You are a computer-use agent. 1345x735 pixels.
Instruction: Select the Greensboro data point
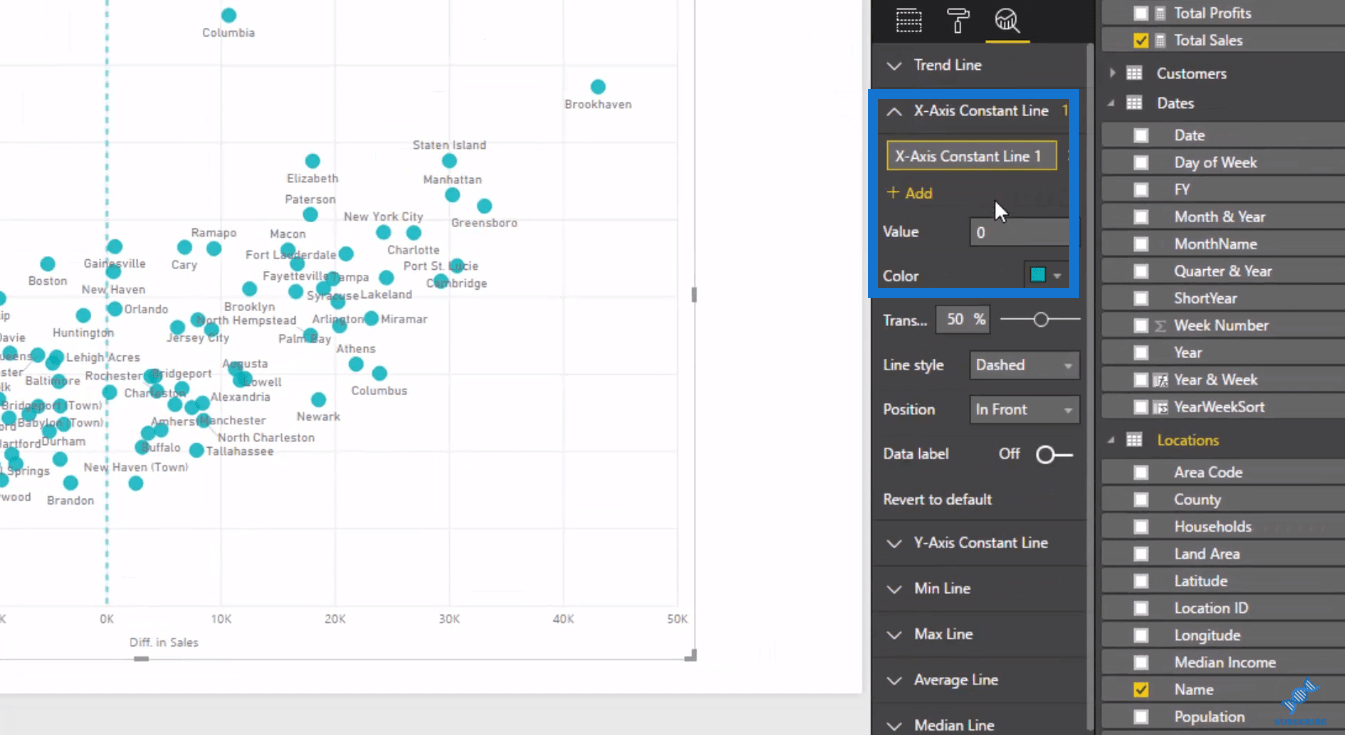click(x=485, y=206)
